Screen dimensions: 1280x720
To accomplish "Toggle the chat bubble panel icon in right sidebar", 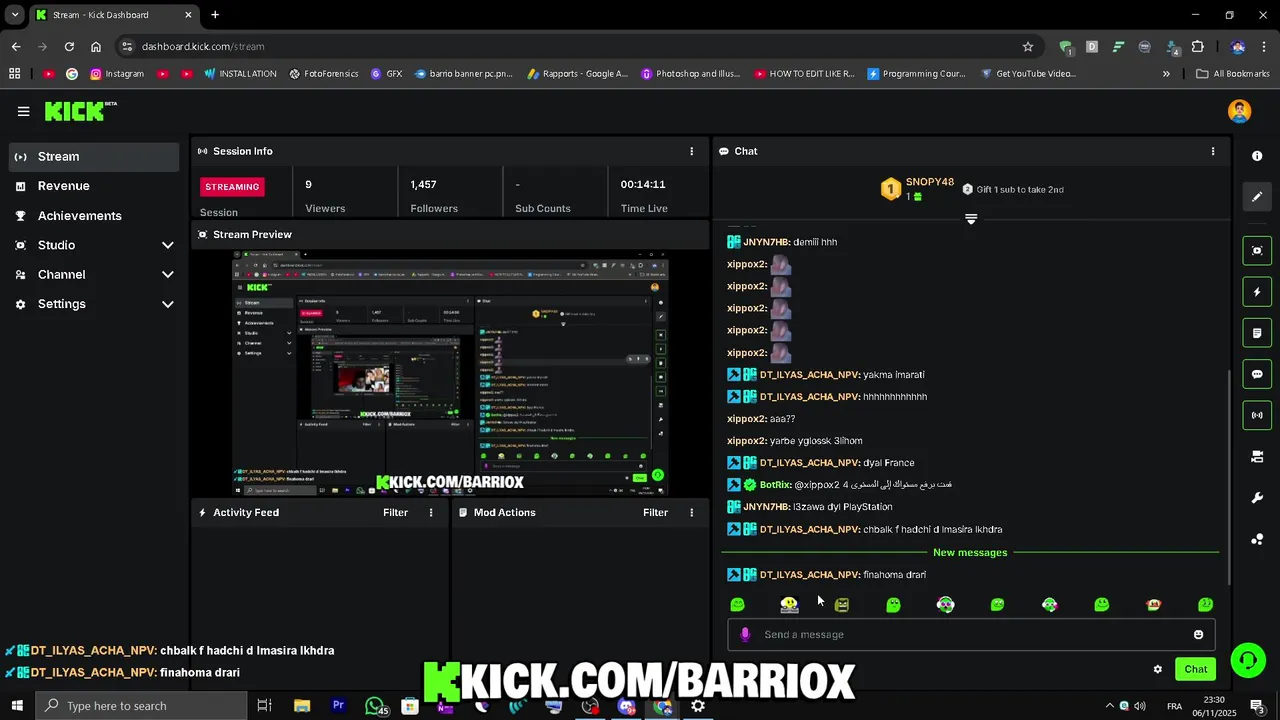I will pos(1257,374).
